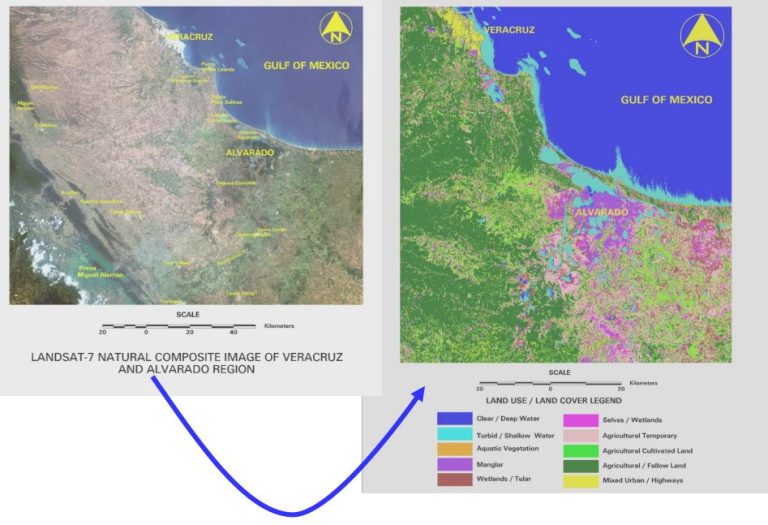Select the Selvas / Wetlands magenta swatch
768x525 pixels.
[581, 420]
